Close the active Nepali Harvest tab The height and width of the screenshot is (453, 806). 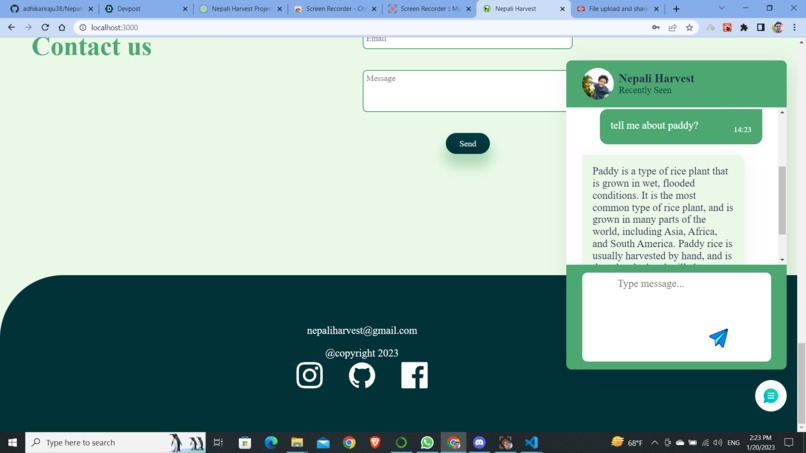562,9
